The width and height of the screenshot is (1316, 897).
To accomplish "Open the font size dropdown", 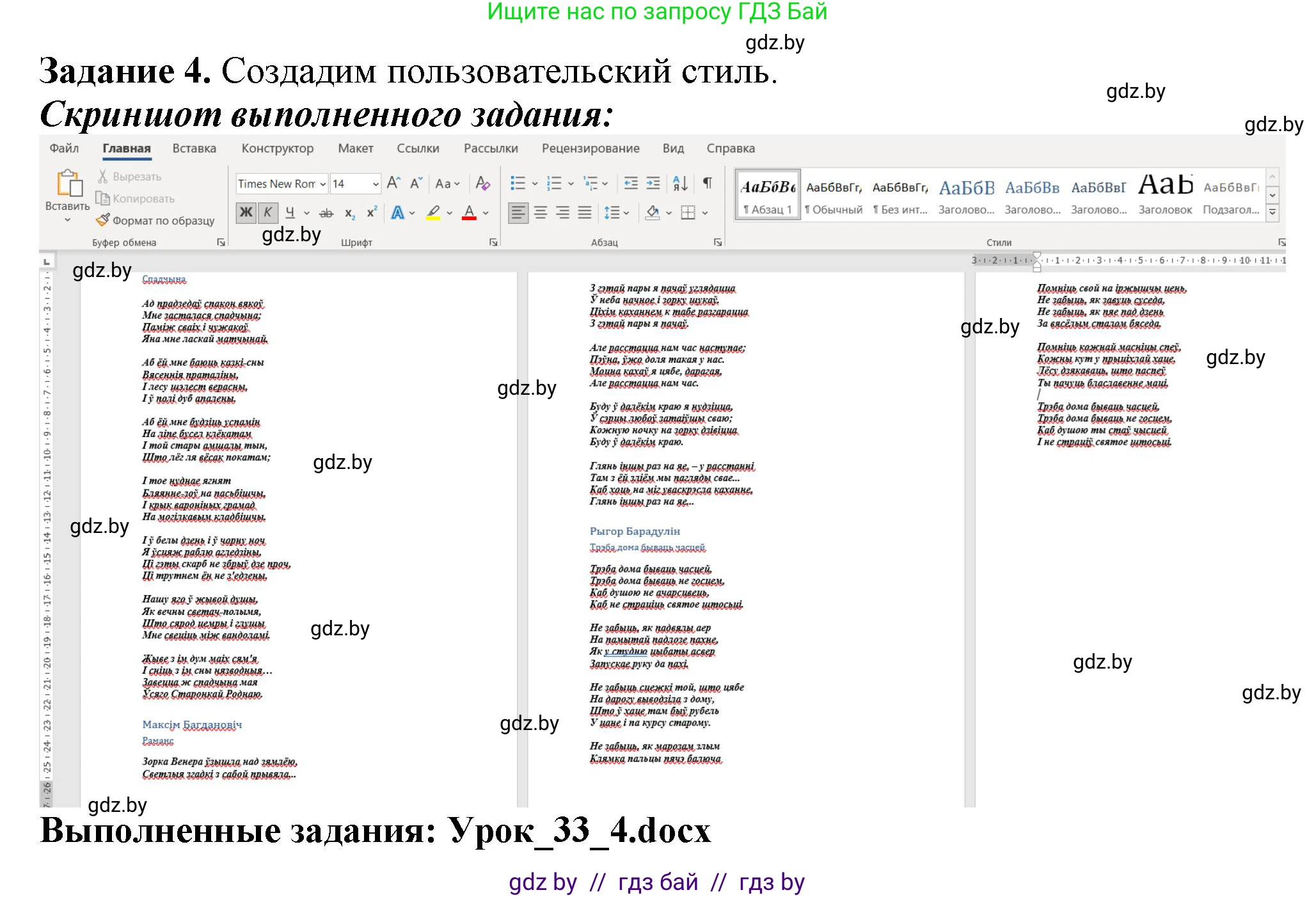I will click(x=374, y=184).
